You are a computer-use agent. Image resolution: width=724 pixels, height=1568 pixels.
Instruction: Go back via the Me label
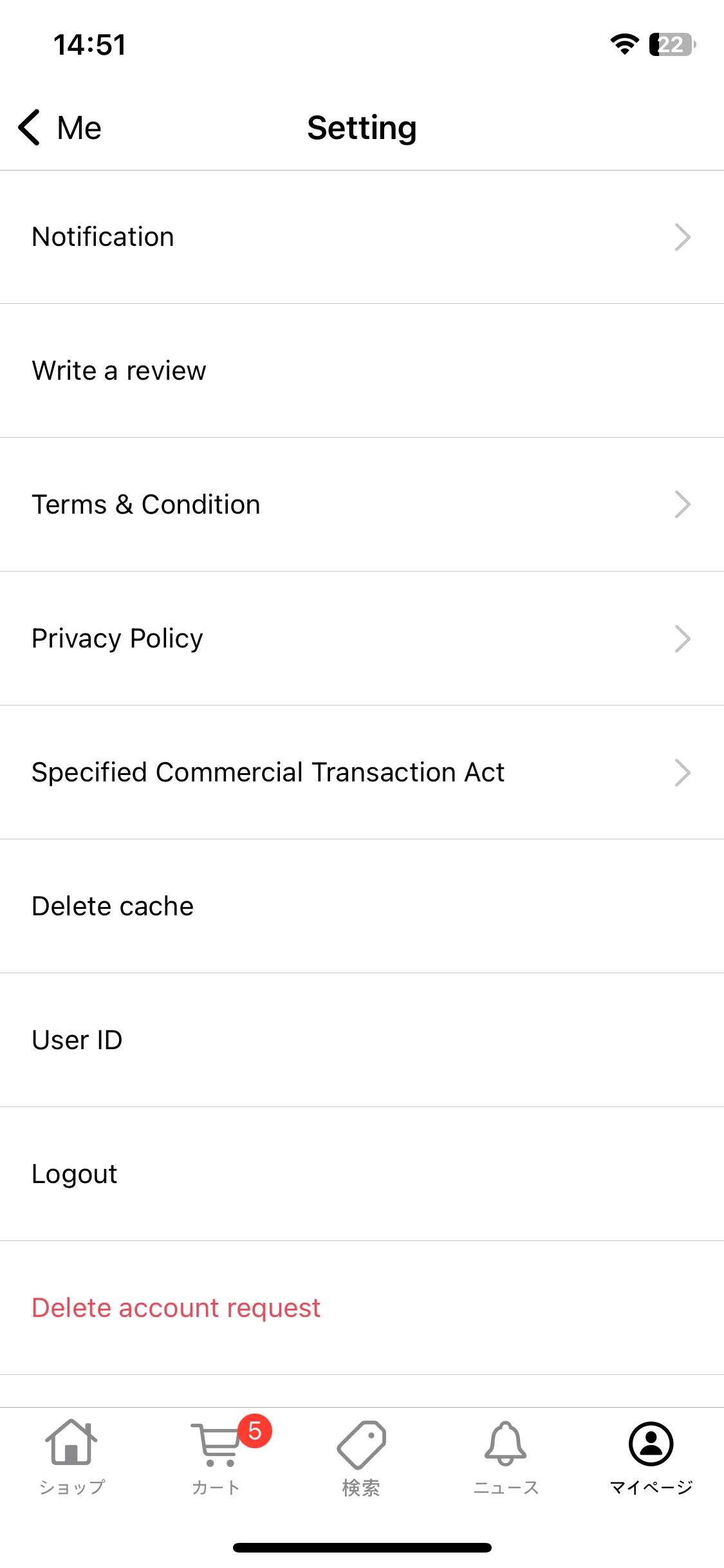tap(79, 127)
